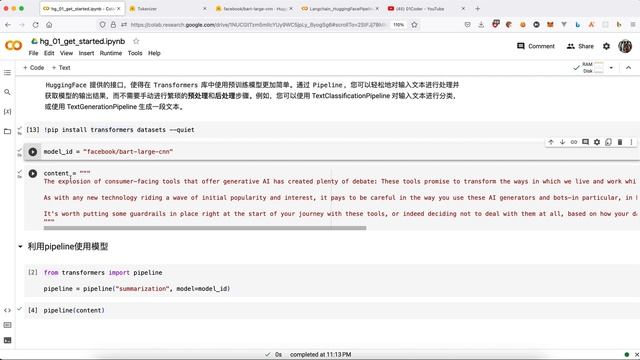Delete cell trash icon

620,142
